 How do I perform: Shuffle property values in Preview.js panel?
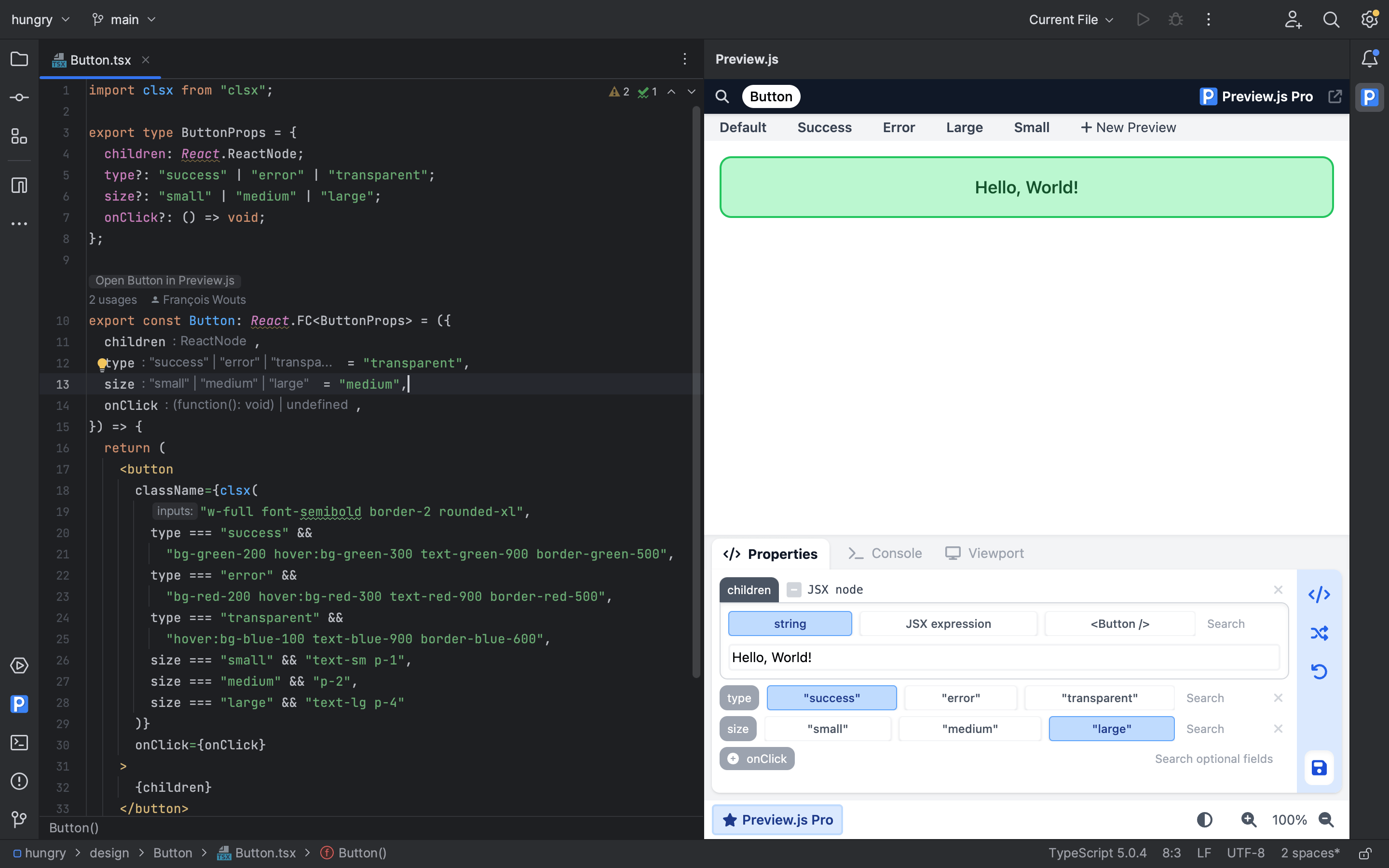click(1319, 633)
